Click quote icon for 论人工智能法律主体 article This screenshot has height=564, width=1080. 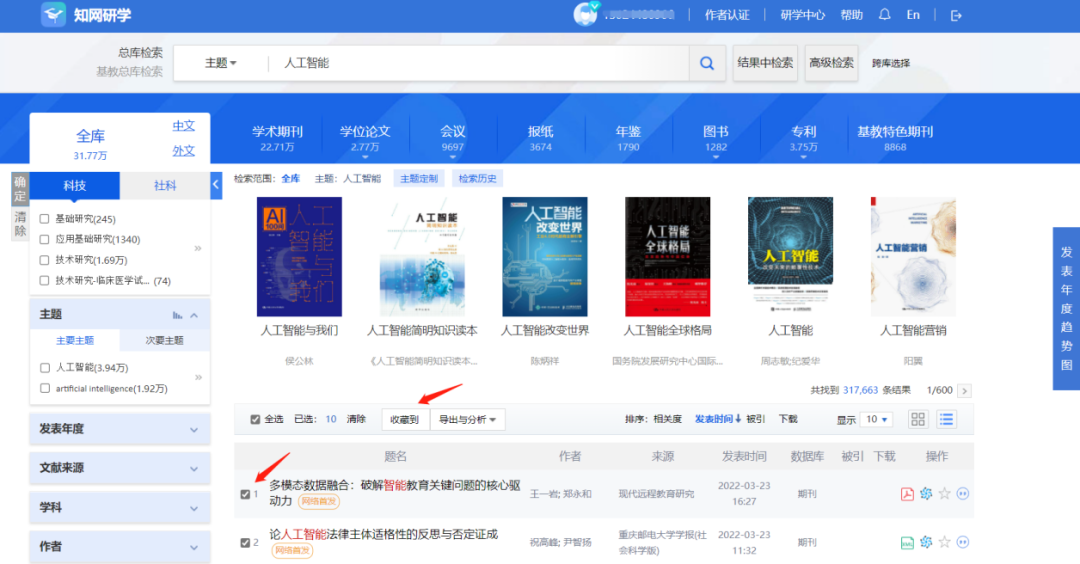coord(963,542)
